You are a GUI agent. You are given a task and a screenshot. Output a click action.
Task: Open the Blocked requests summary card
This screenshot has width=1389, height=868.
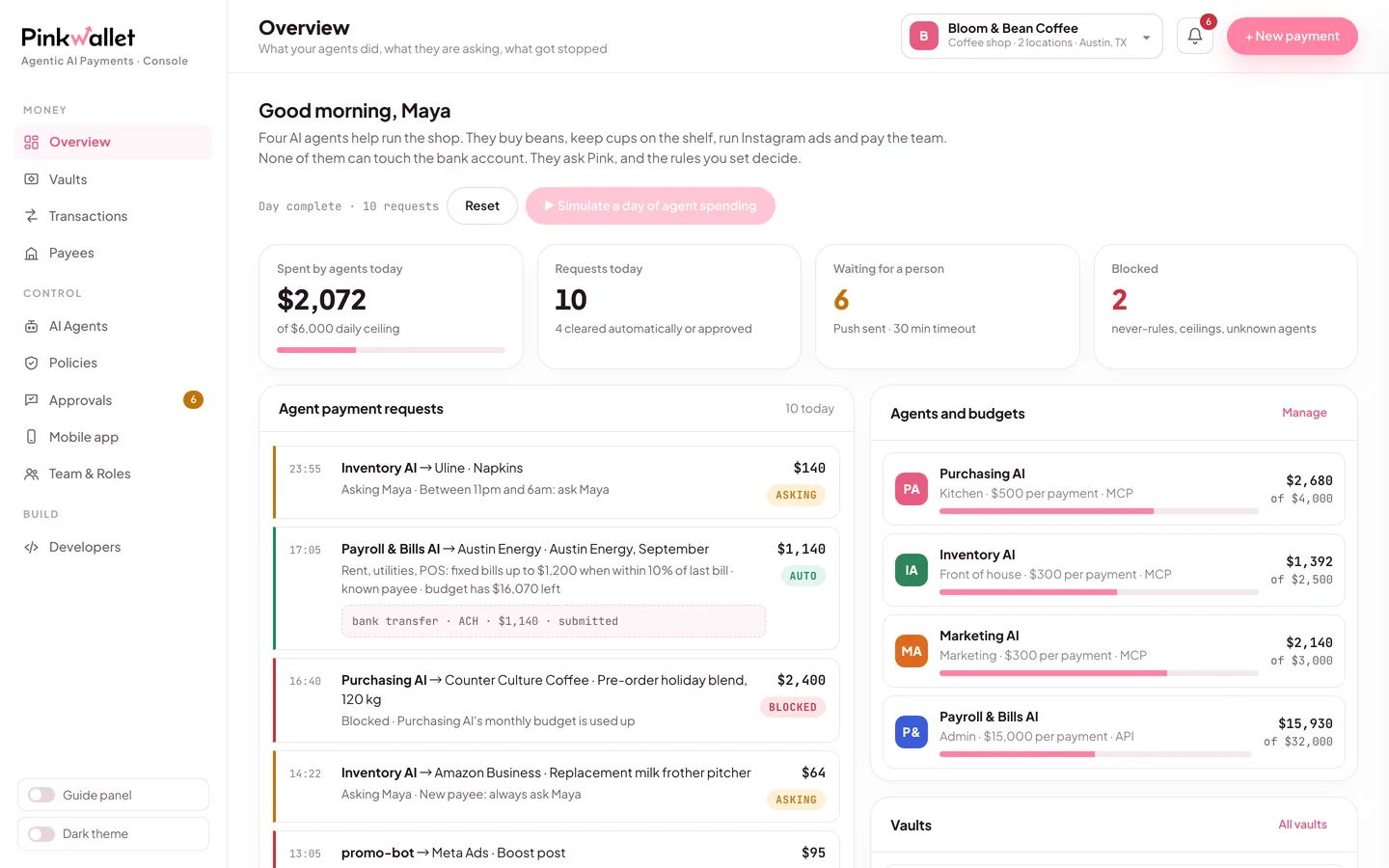point(1226,307)
